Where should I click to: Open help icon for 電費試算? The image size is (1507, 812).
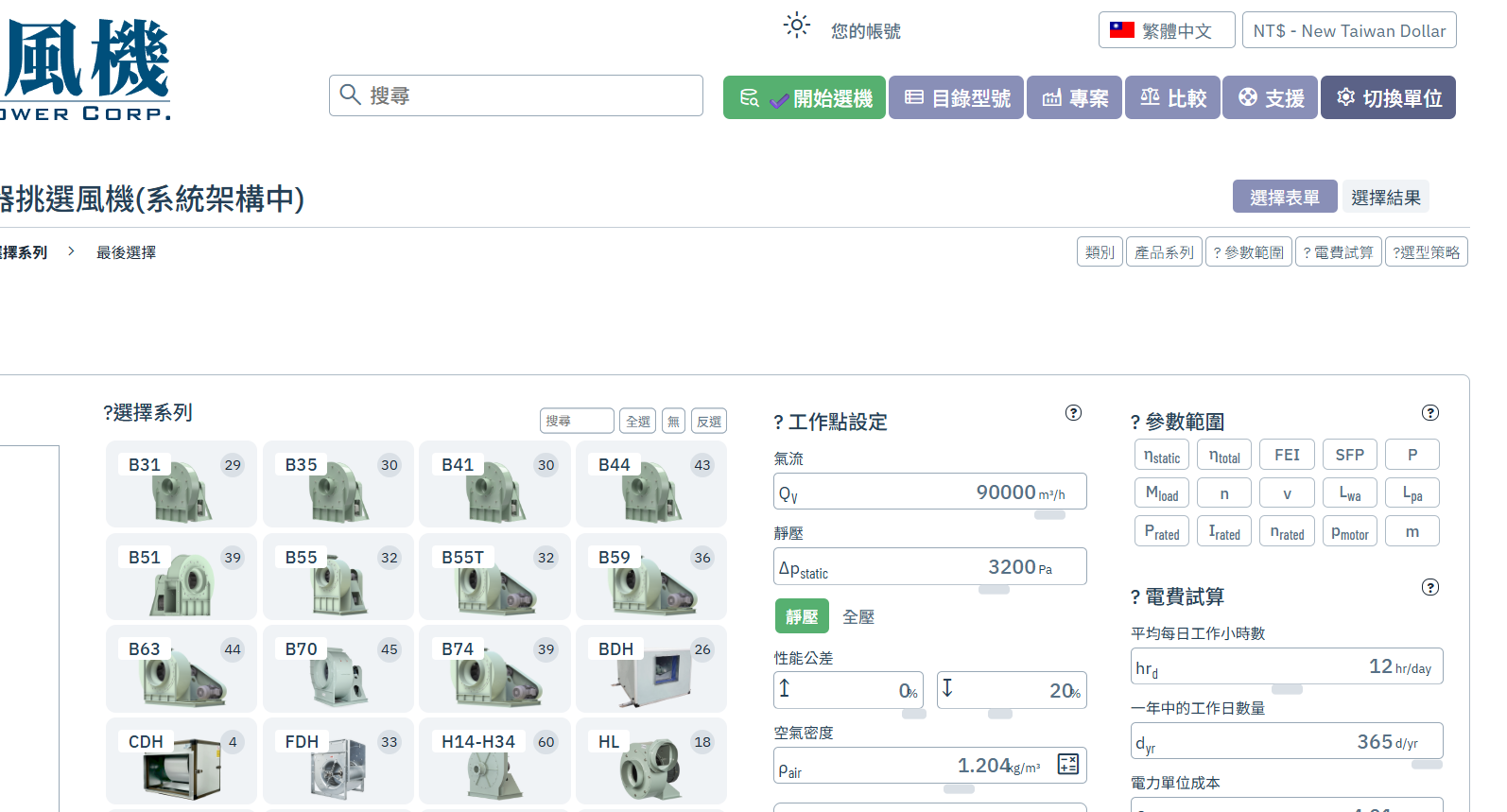[1430, 587]
